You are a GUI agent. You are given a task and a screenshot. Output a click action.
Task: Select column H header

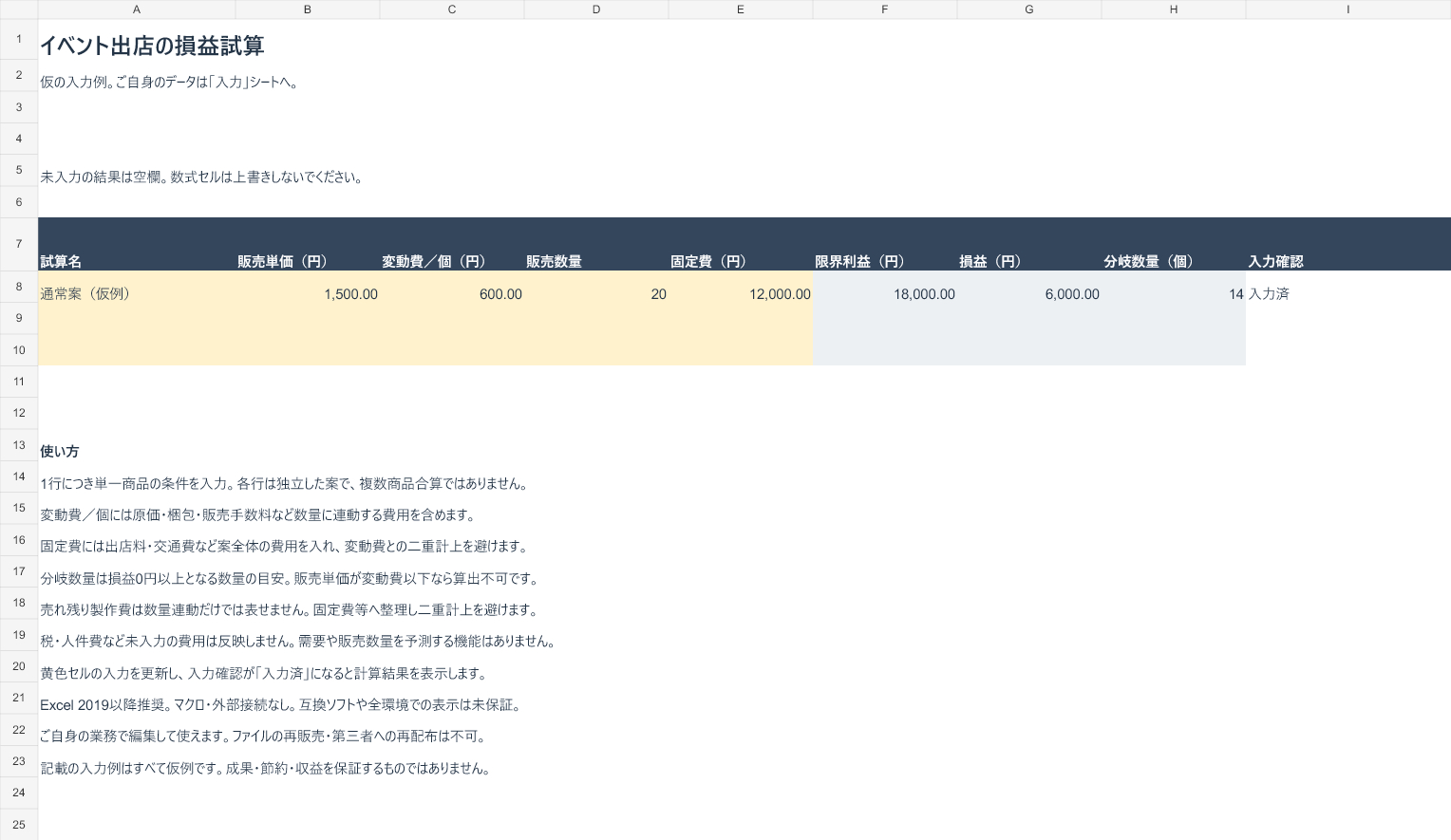tap(1174, 9)
